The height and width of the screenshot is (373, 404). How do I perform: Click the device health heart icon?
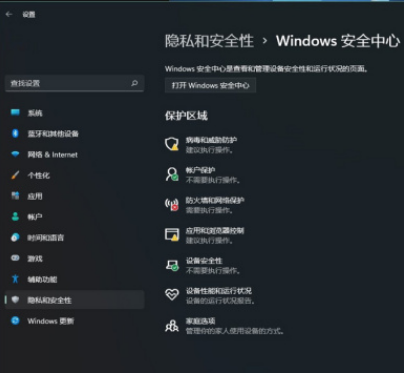(172, 295)
